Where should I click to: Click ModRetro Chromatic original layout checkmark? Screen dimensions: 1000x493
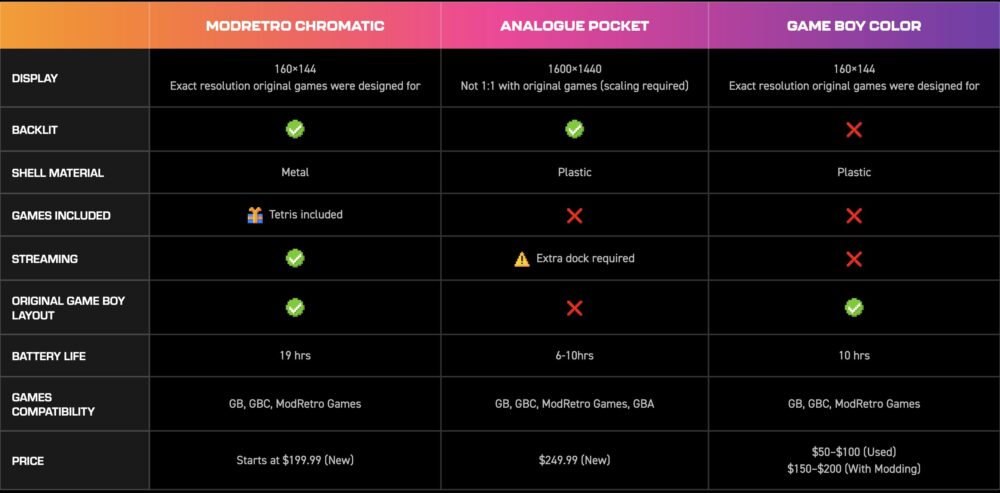tap(295, 308)
